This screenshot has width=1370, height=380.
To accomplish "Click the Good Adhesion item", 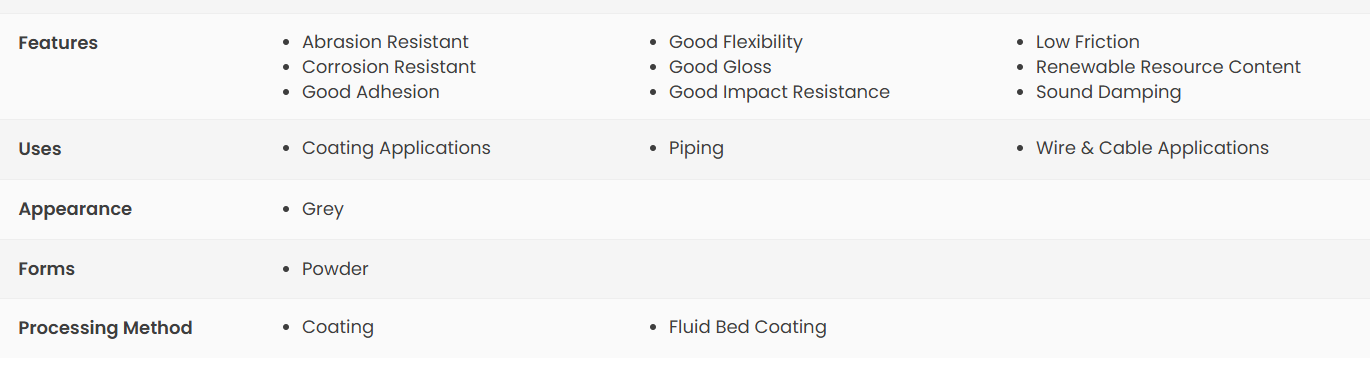I will click(x=371, y=92).
